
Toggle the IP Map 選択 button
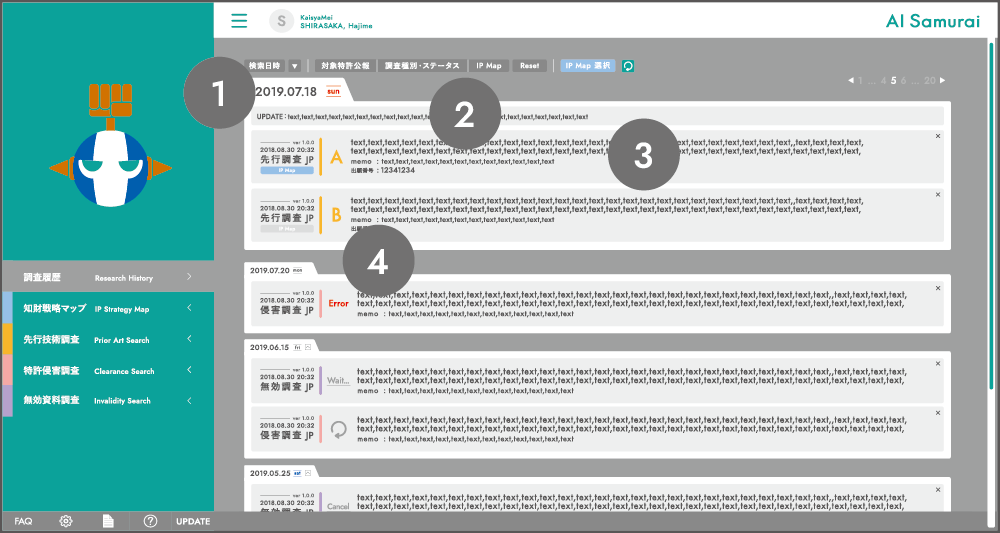point(588,66)
